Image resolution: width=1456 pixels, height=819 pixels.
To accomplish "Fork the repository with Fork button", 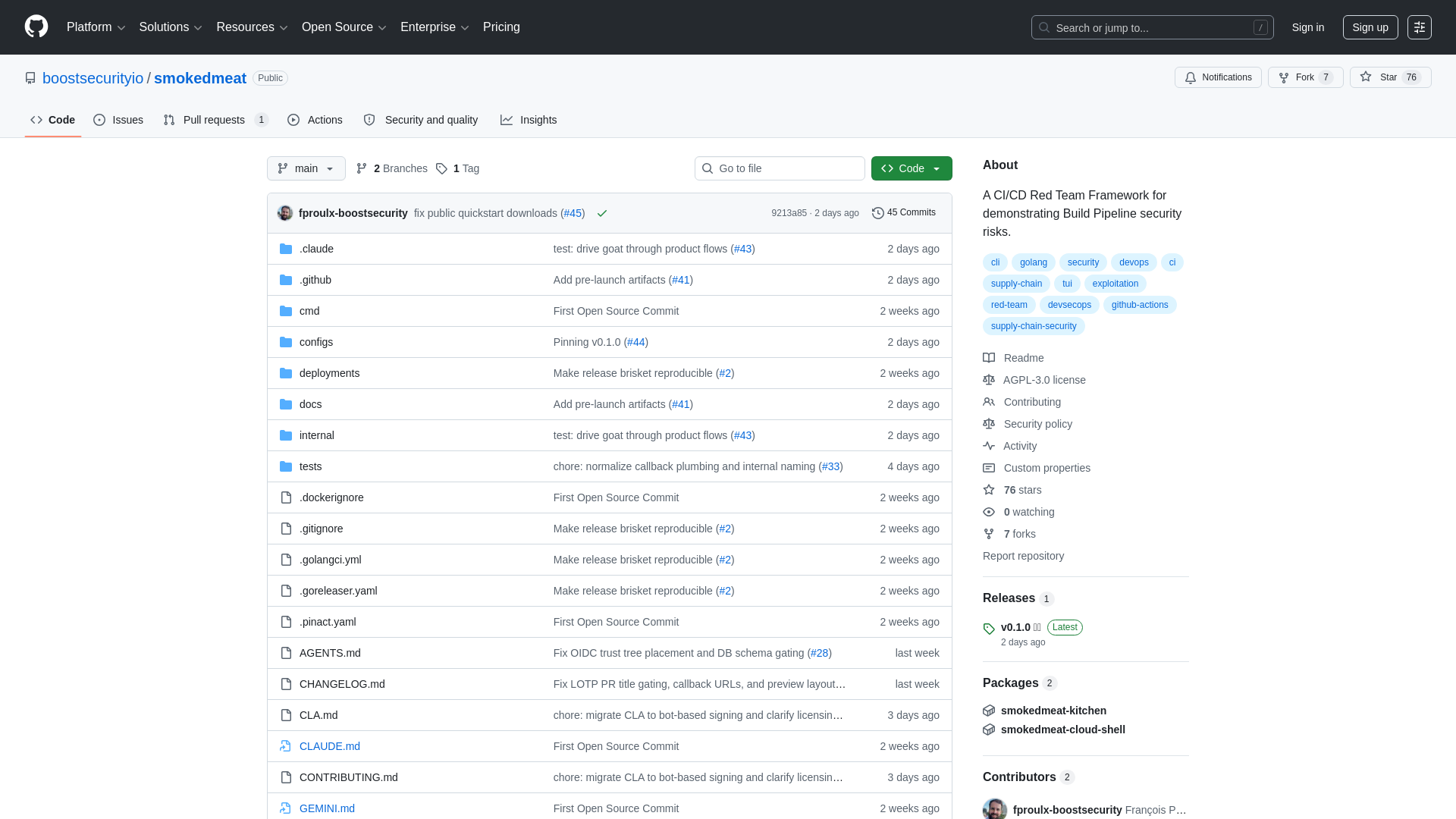I will click(1306, 77).
